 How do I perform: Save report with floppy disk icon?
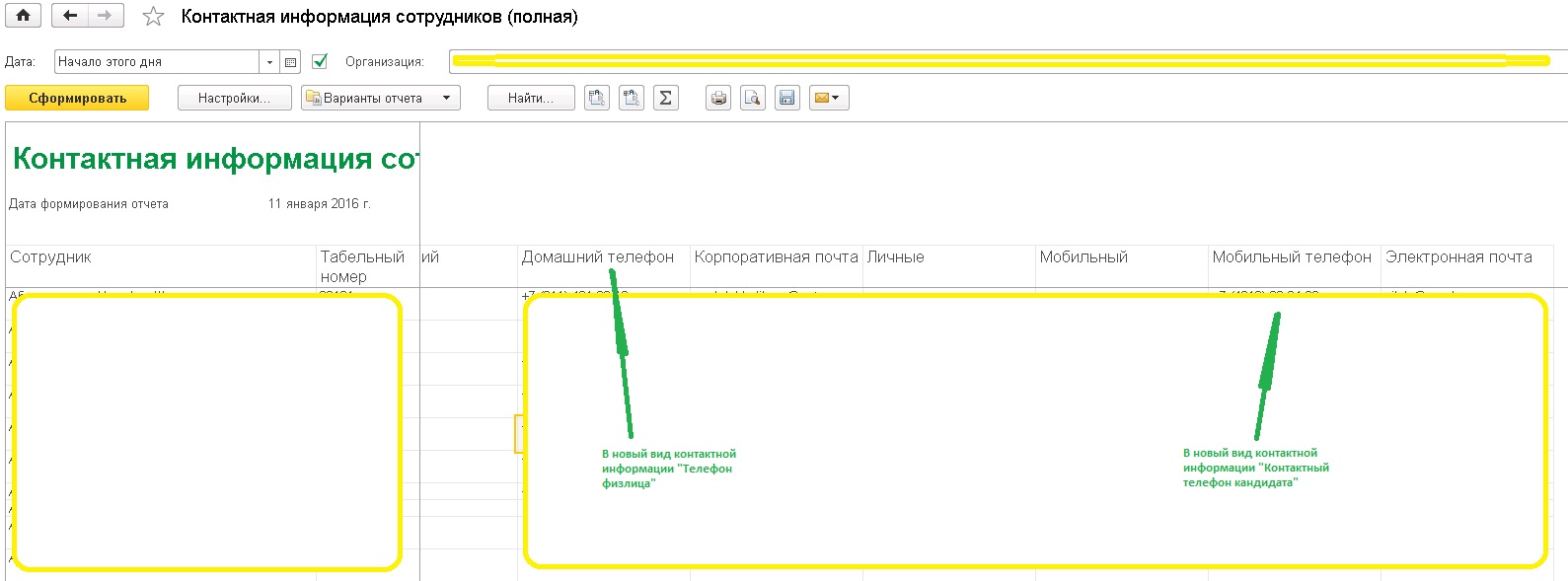(786, 98)
